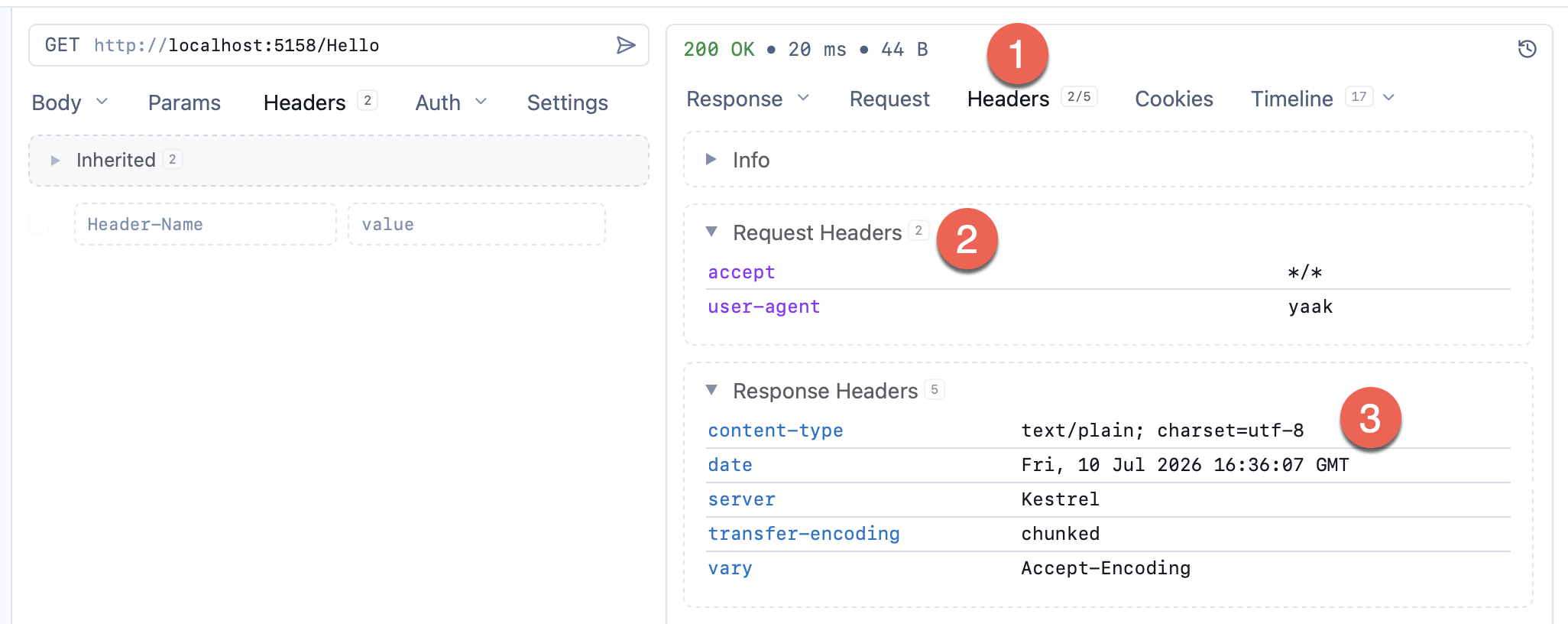Screen dimensions: 1568x624
Task: Send the request with the paper plane icon
Action: (626, 45)
